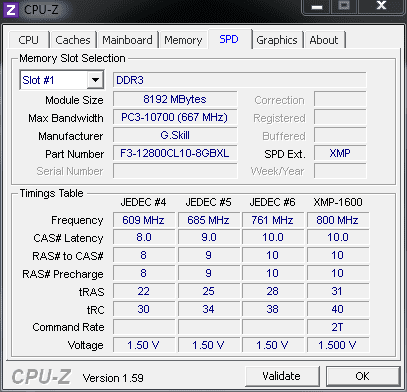Click tRC value 34
The image size is (407, 392).
coord(209,309)
